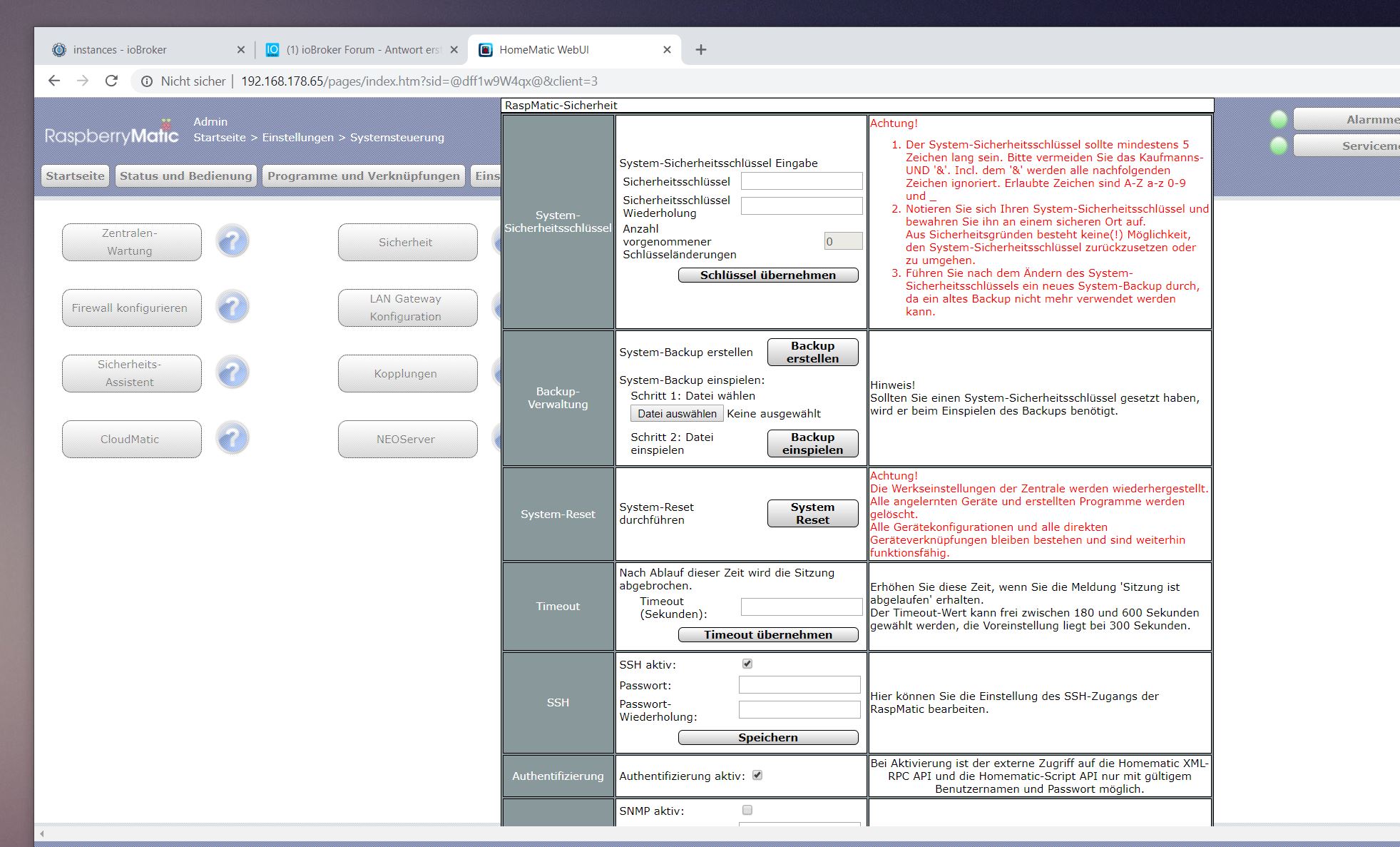1400x847 pixels.
Task: Focus Sicherheitsschlüssel Wiederholung field
Action: pyautogui.click(x=802, y=206)
